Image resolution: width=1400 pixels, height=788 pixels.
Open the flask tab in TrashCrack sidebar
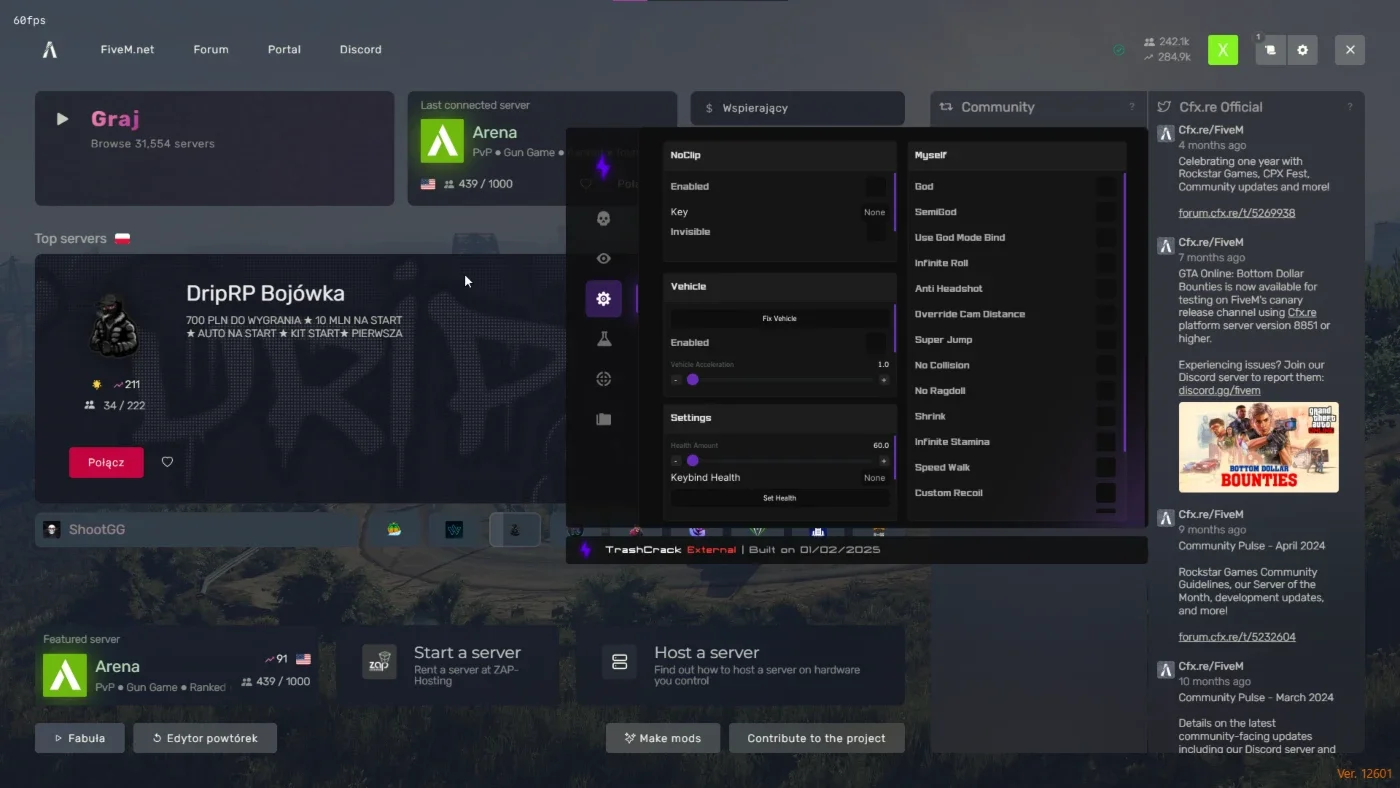coord(603,339)
